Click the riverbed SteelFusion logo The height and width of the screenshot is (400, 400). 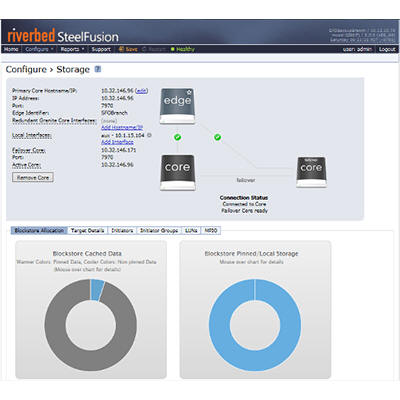tap(63, 36)
